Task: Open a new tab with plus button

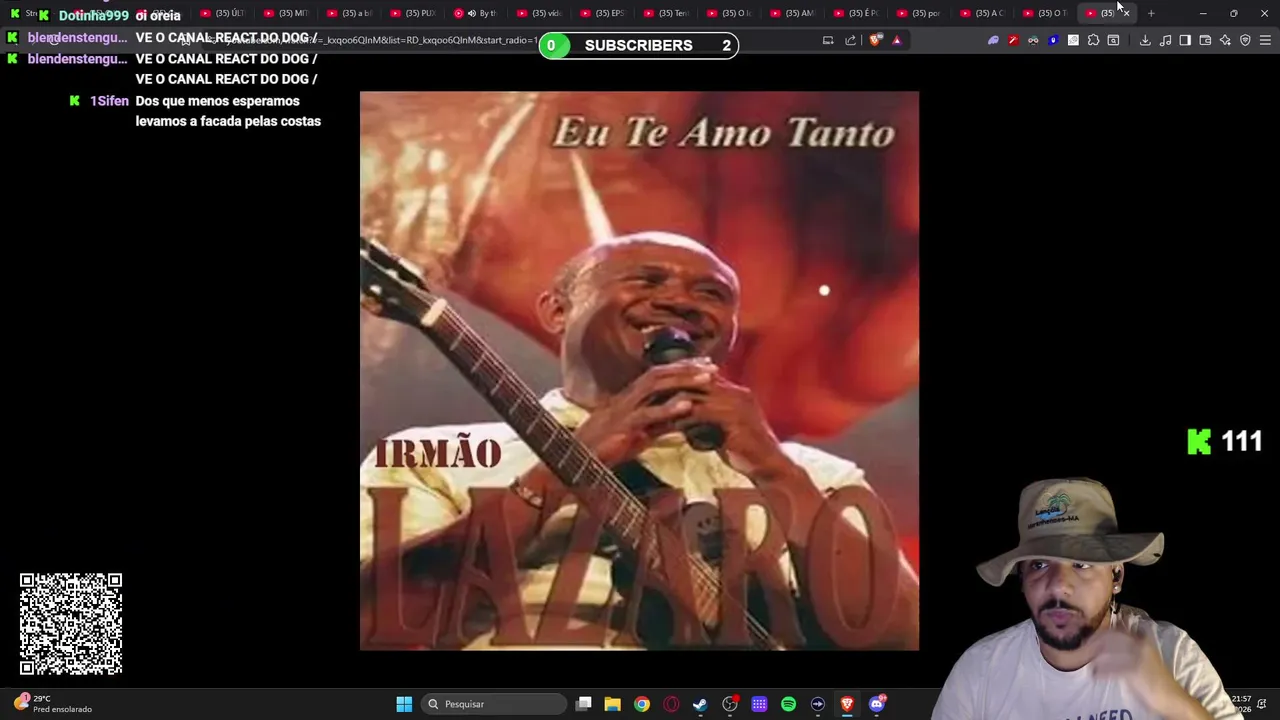Action: (x=1151, y=13)
